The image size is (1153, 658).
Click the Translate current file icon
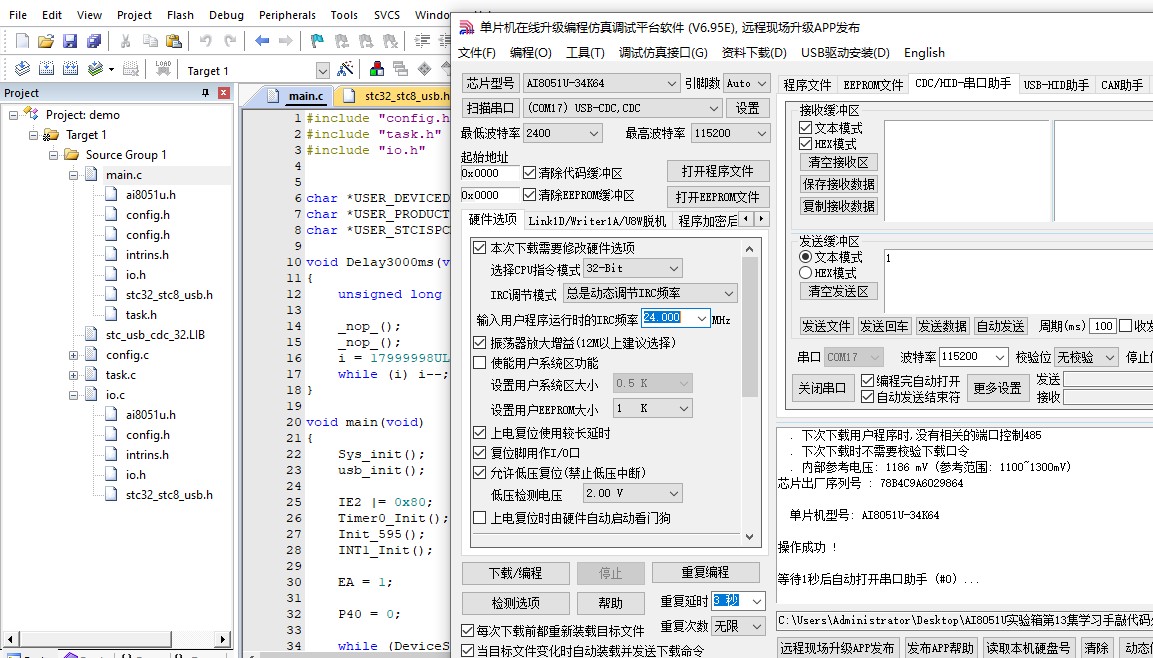23,69
